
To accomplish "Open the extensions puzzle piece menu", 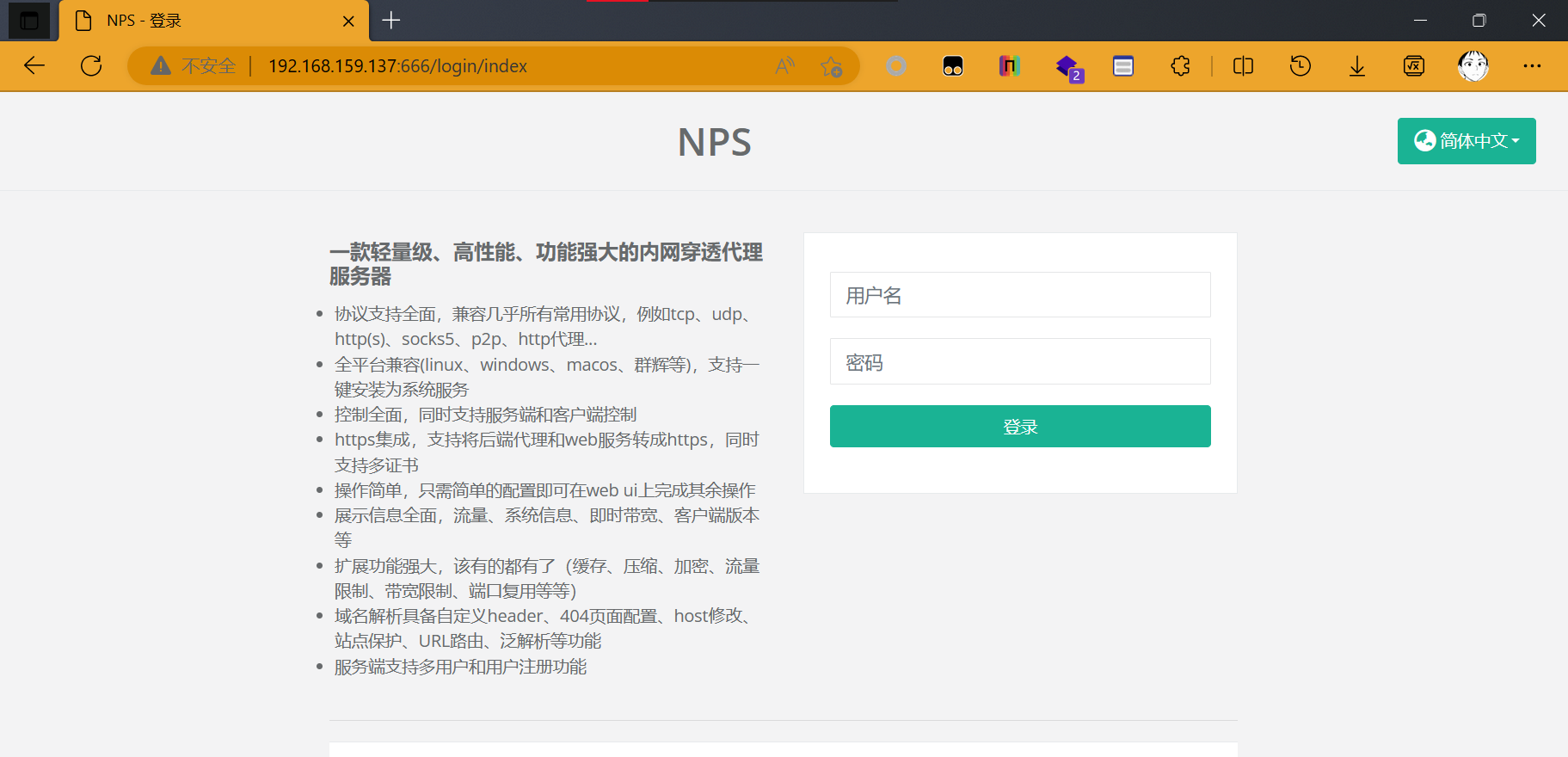I will 1181,65.
